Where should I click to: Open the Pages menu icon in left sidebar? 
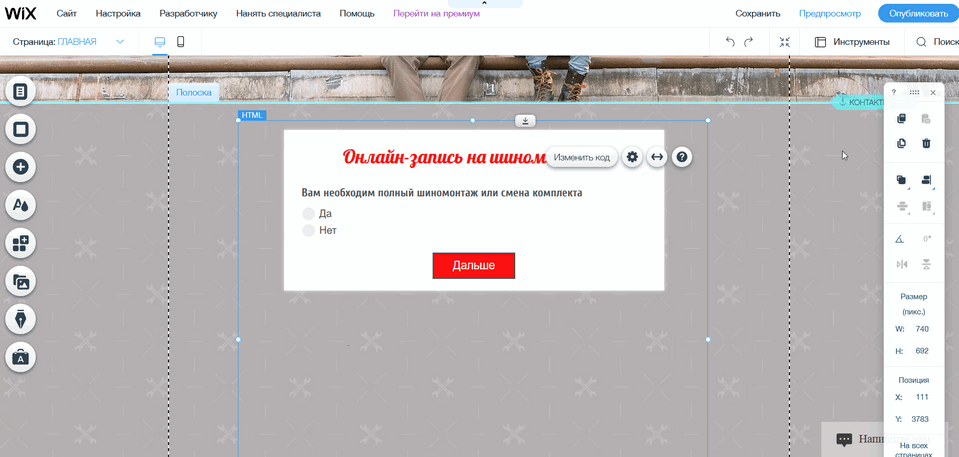pyautogui.click(x=20, y=91)
